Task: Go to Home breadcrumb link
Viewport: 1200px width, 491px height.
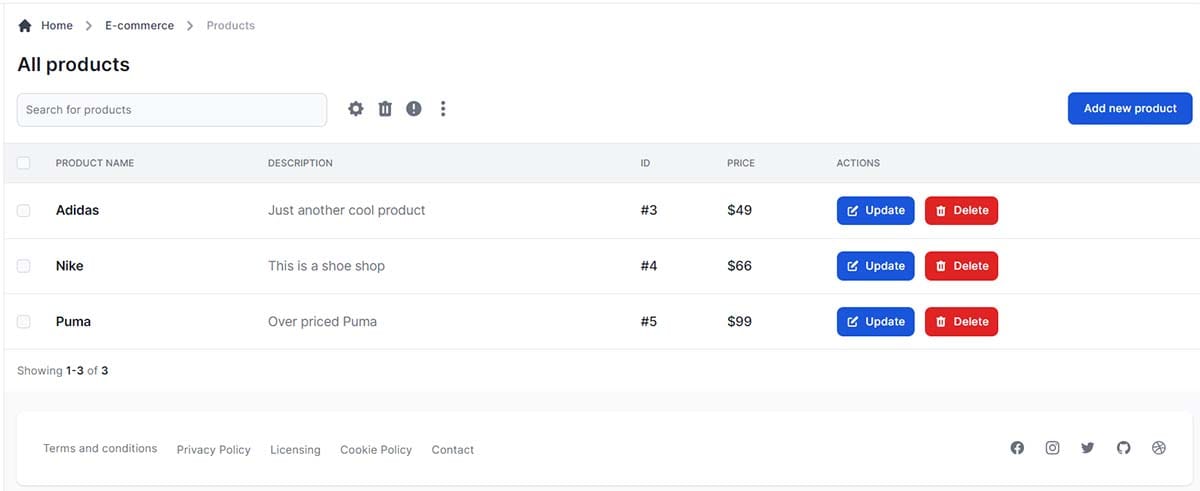Action: [x=56, y=26]
